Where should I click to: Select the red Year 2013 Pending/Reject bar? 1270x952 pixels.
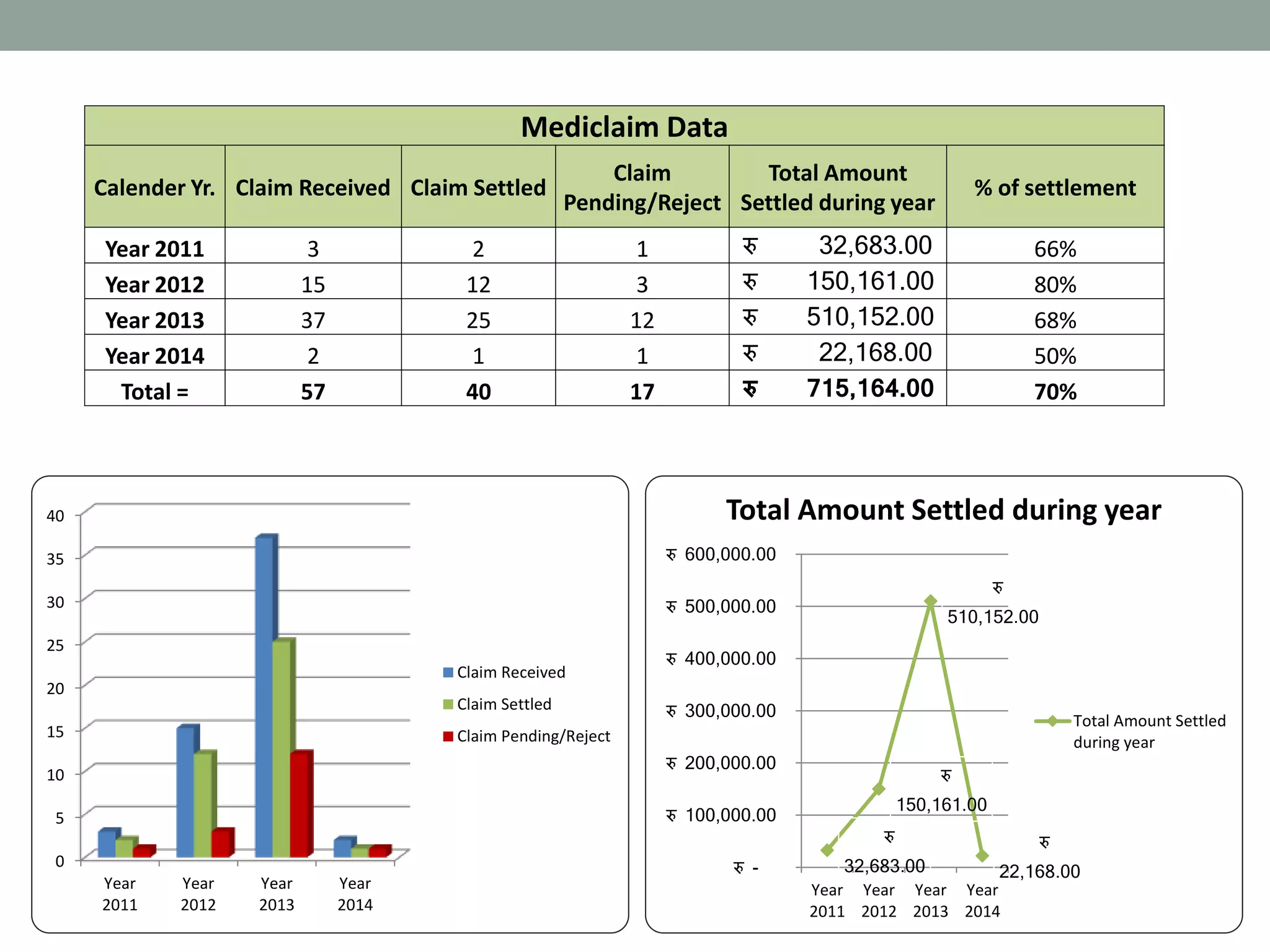(x=300, y=804)
